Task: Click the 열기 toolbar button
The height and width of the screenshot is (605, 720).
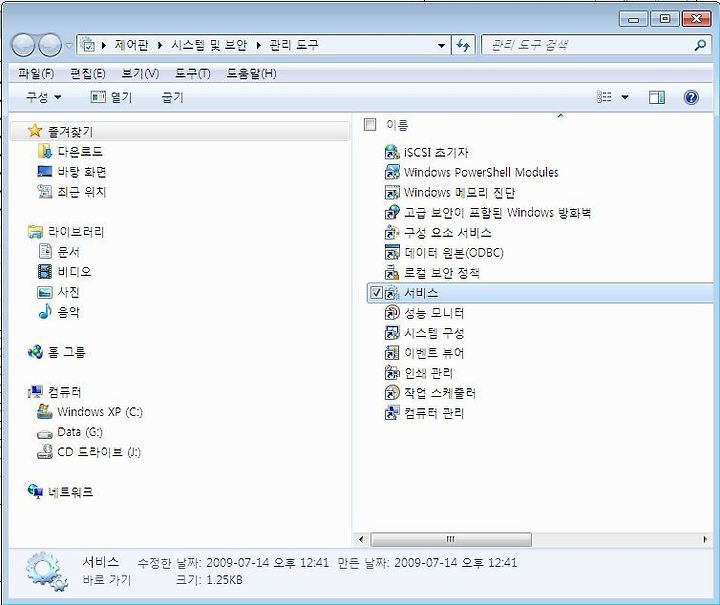Action: (x=111, y=97)
